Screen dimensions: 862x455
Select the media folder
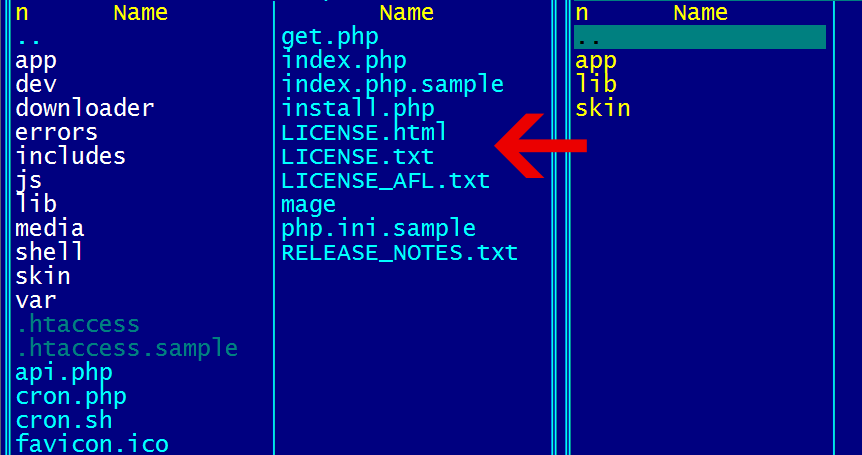49,228
